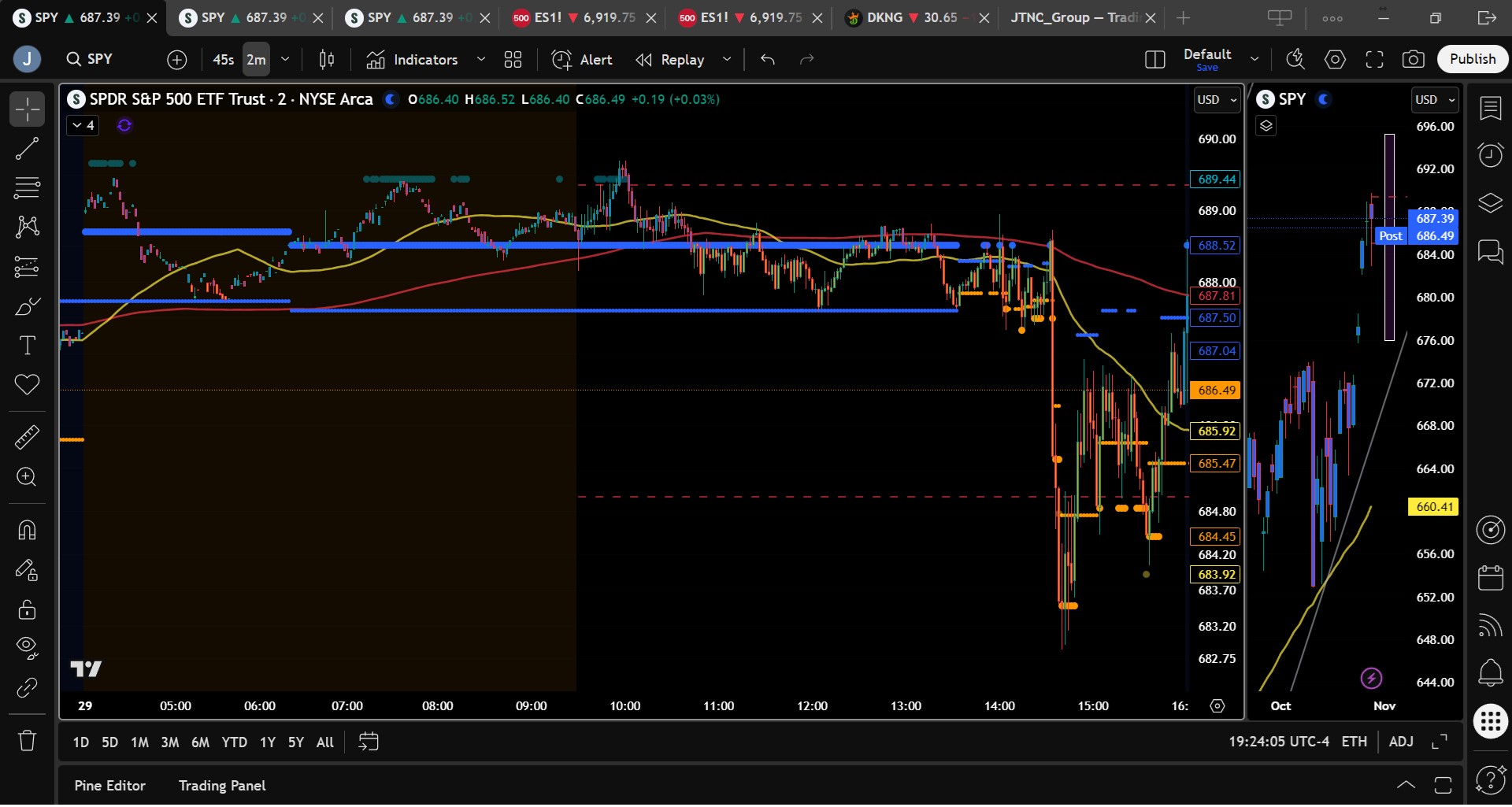Hide all drawings with eye icon

click(x=27, y=648)
